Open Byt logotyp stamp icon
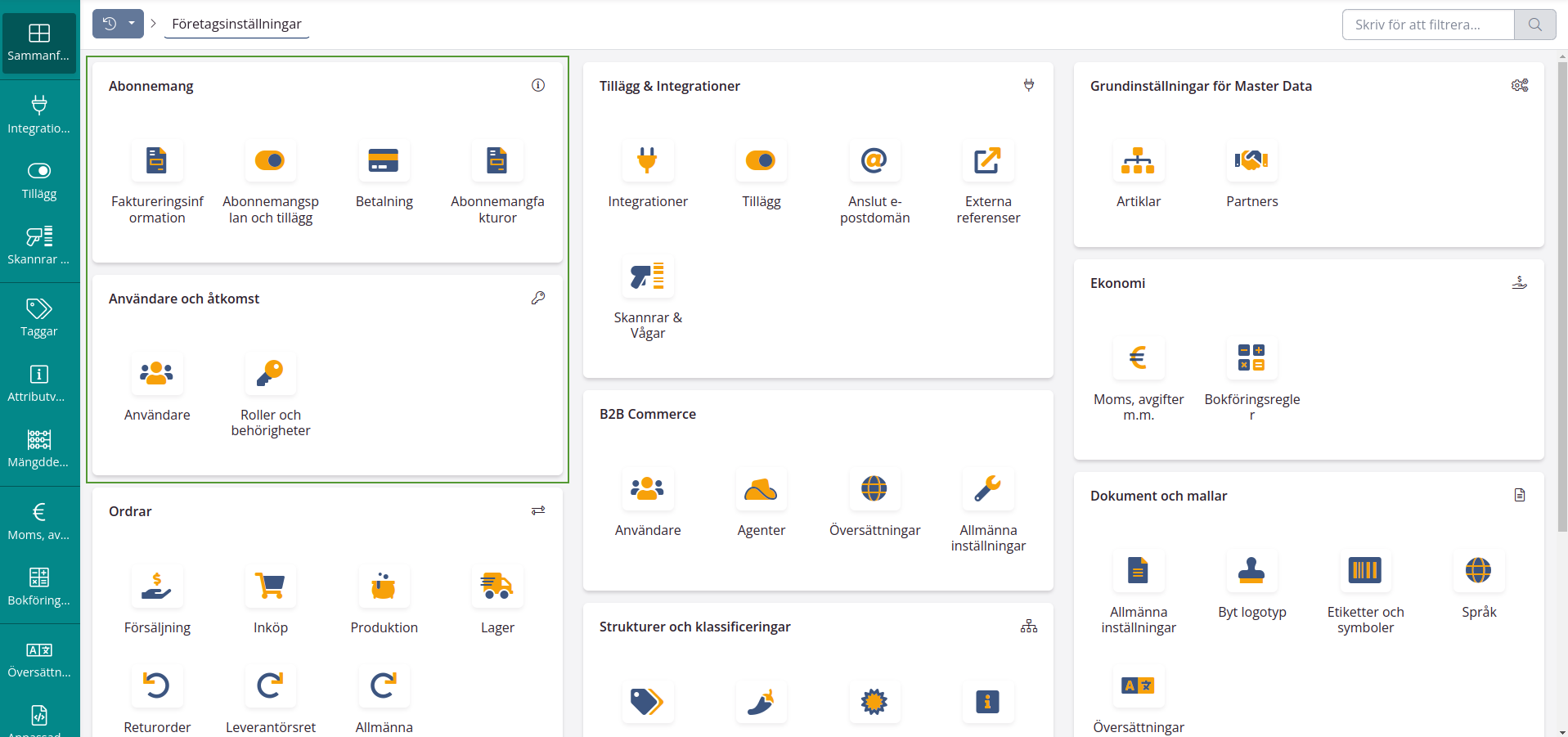The image size is (1568, 737). click(1251, 570)
